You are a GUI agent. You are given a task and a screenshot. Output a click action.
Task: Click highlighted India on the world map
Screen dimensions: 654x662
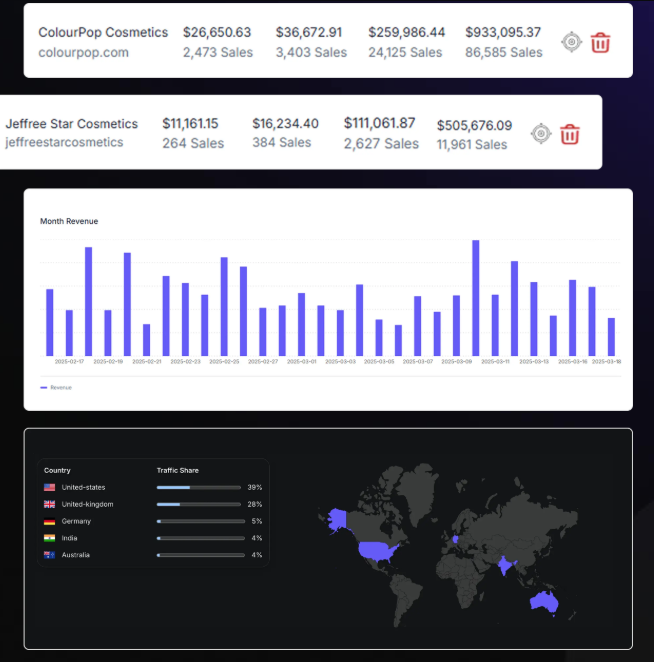tap(505, 565)
